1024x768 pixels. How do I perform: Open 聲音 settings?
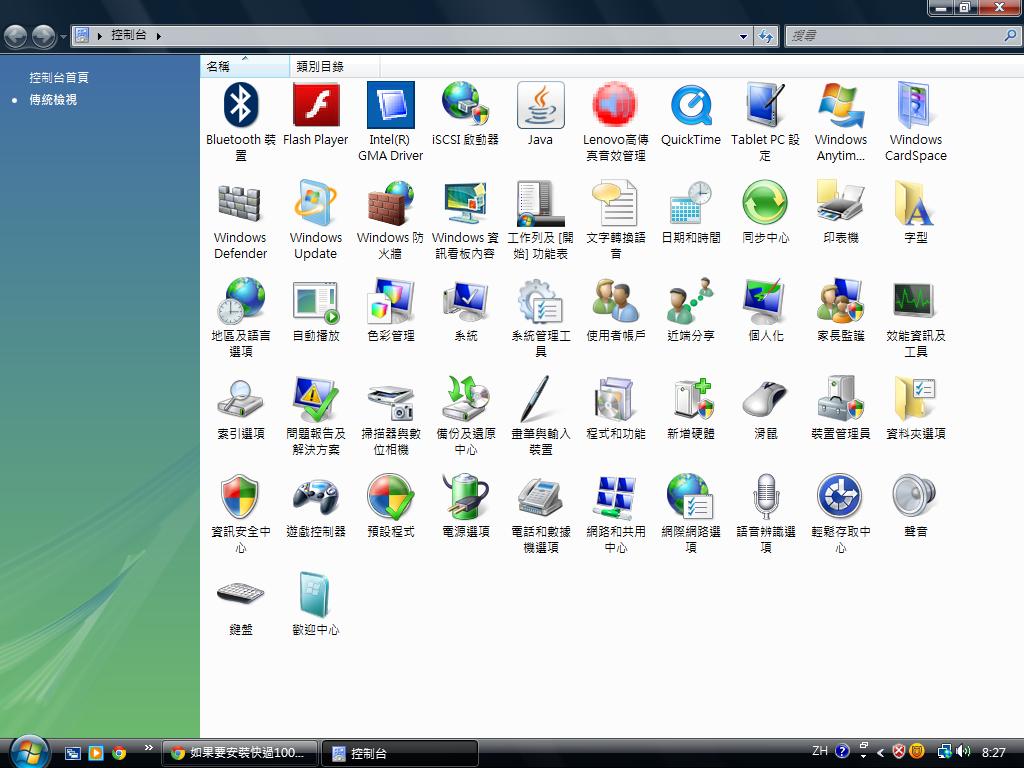tap(916, 506)
